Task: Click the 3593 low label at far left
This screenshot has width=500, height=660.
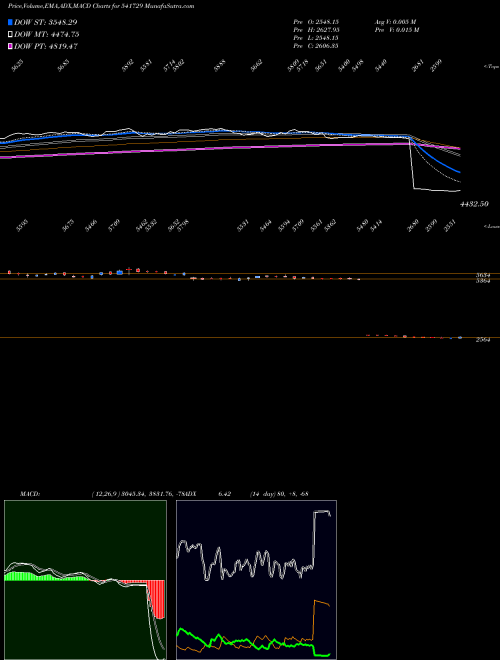Action: click(x=22, y=227)
